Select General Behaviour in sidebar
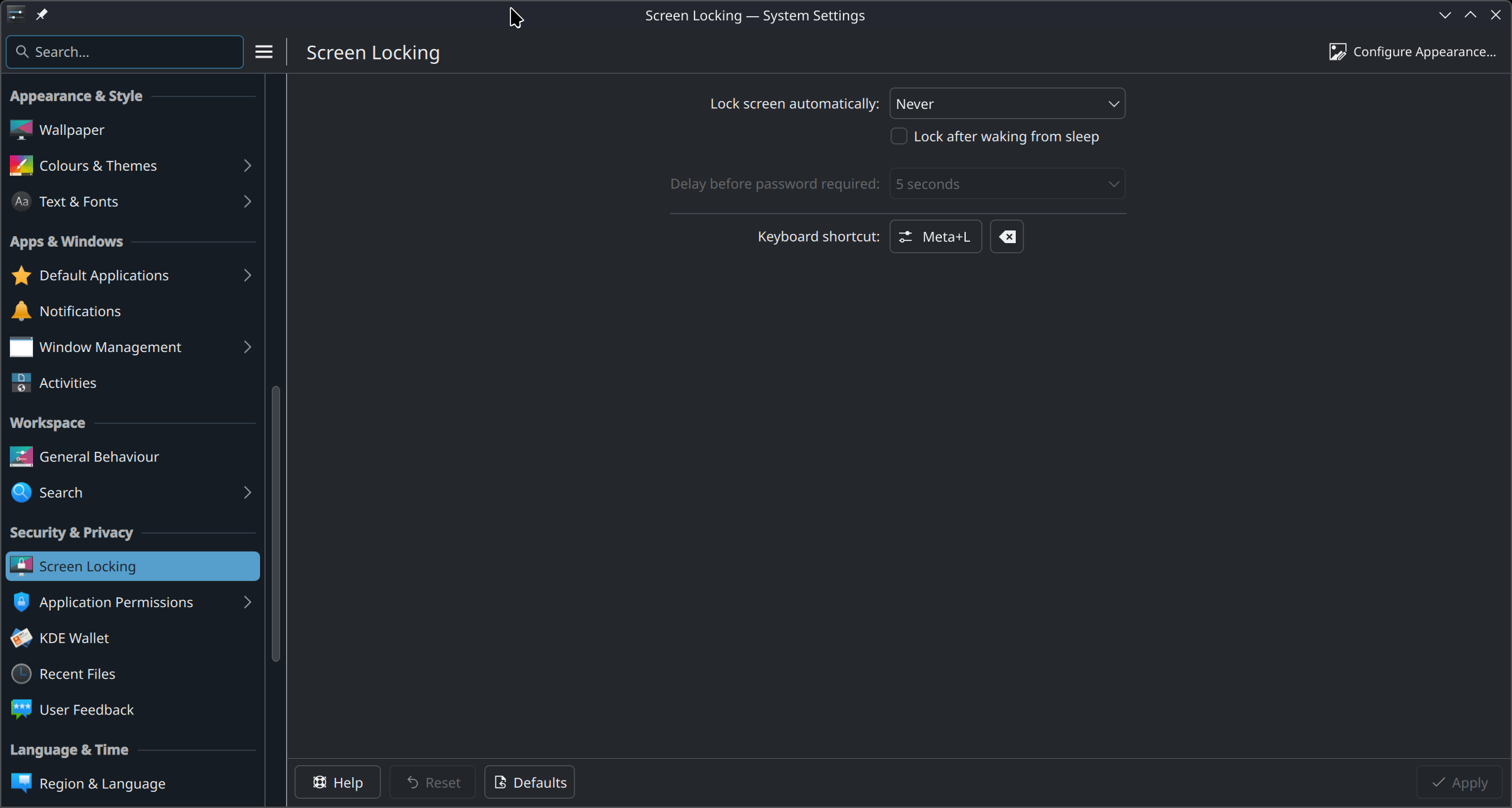1512x808 pixels. [99, 457]
